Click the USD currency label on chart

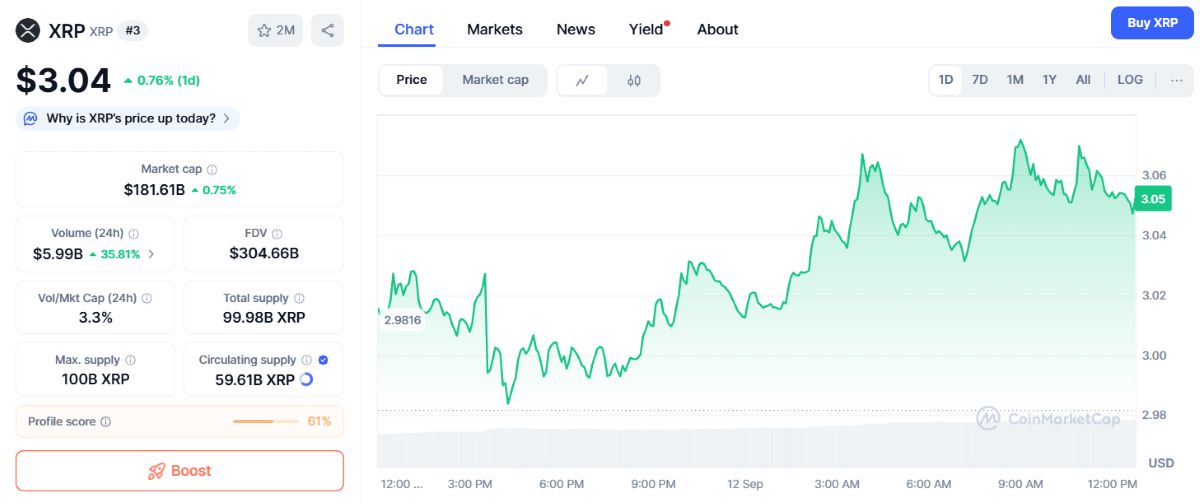coord(1161,464)
